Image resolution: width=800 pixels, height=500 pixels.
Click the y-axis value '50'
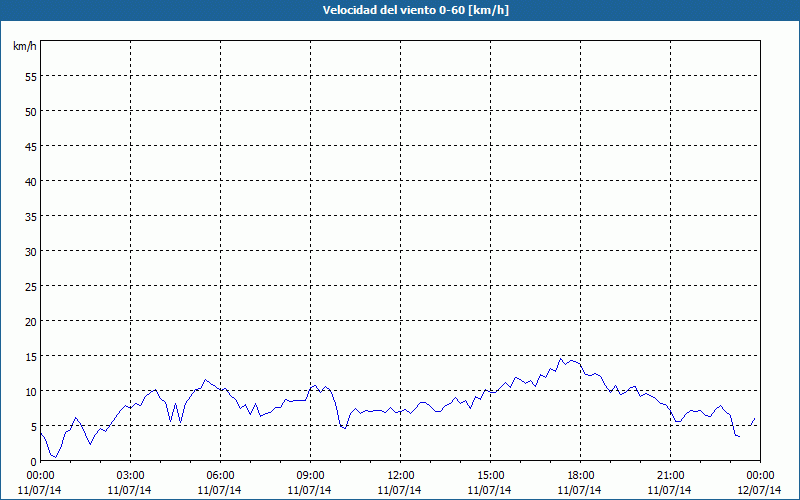[31, 112]
